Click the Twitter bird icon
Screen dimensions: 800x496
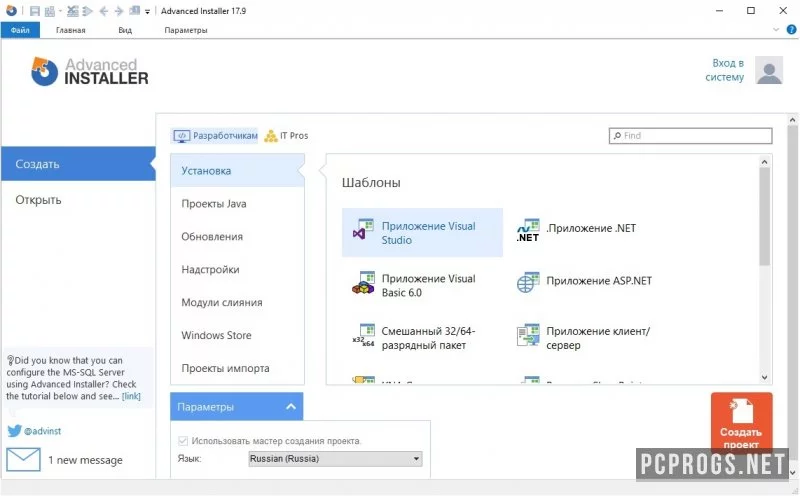[14, 431]
